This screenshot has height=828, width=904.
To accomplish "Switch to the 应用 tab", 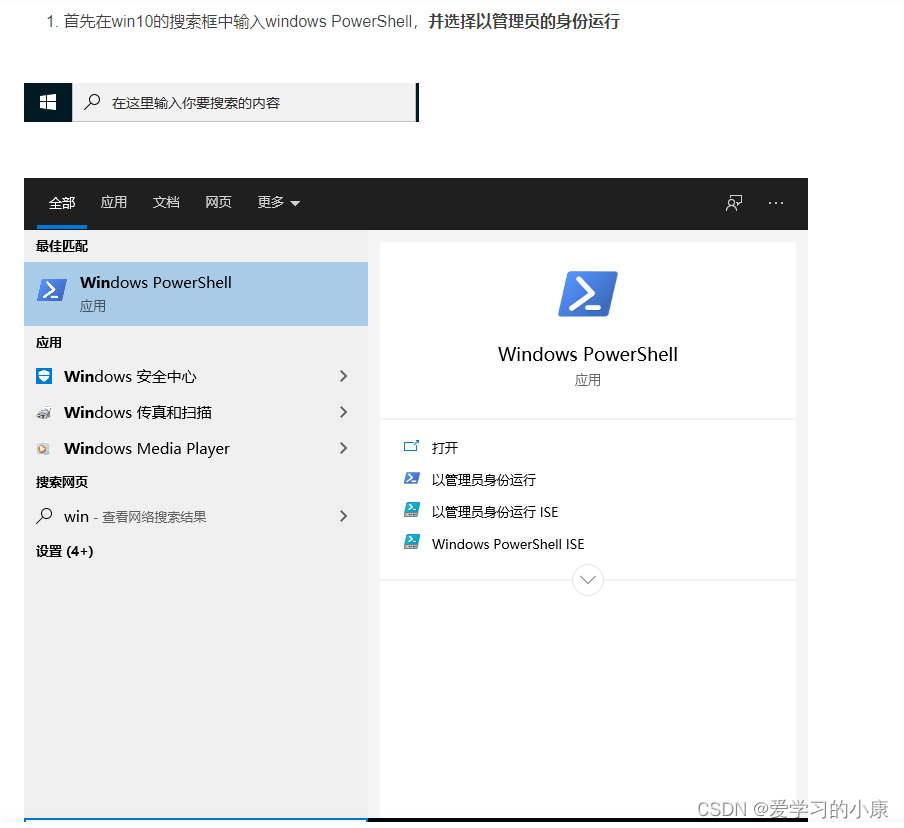I will (114, 202).
